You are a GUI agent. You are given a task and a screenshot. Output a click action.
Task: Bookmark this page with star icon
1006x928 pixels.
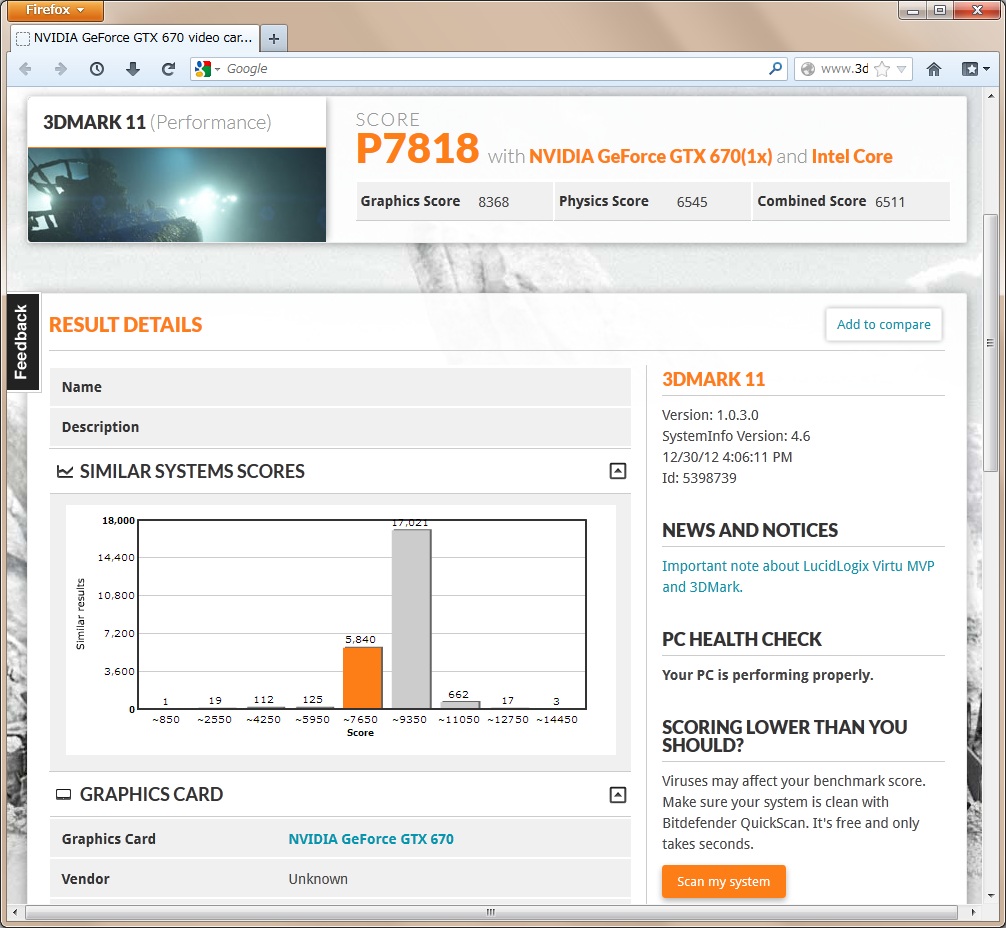[x=882, y=69]
